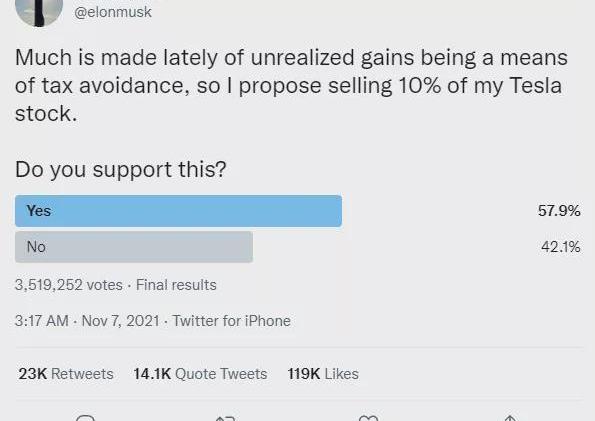Viewport: 595px width, 421px height.
Task: Show the 119K Likes list
Action: click(x=323, y=374)
